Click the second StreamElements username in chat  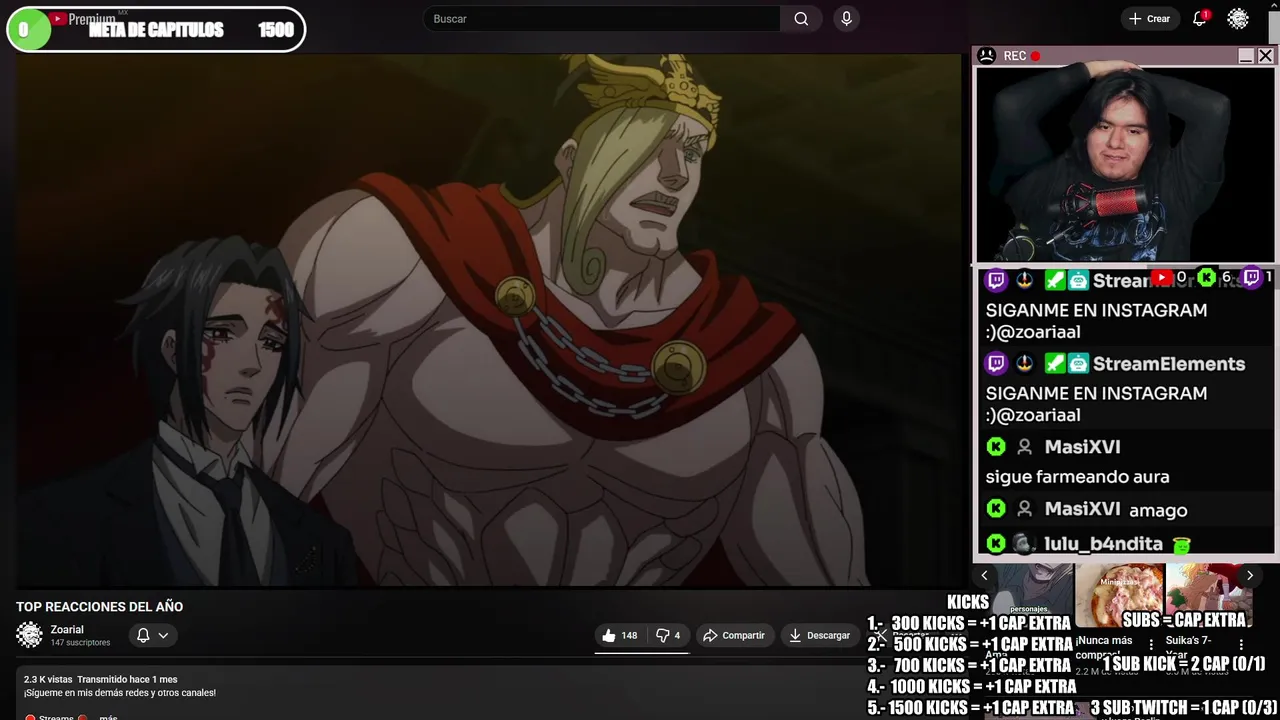1169,364
